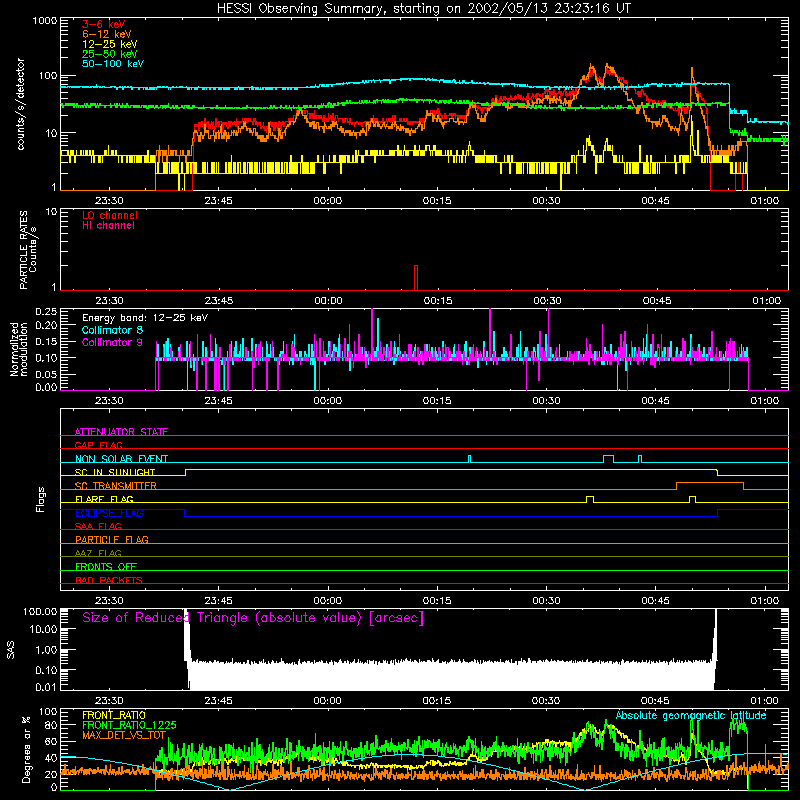800x800 pixels.
Task: Select the BAD_PACKETS flag label
Action: click(109, 580)
